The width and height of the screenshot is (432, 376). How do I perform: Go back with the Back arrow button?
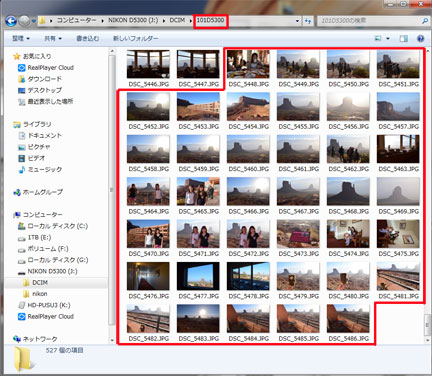(x=11, y=21)
